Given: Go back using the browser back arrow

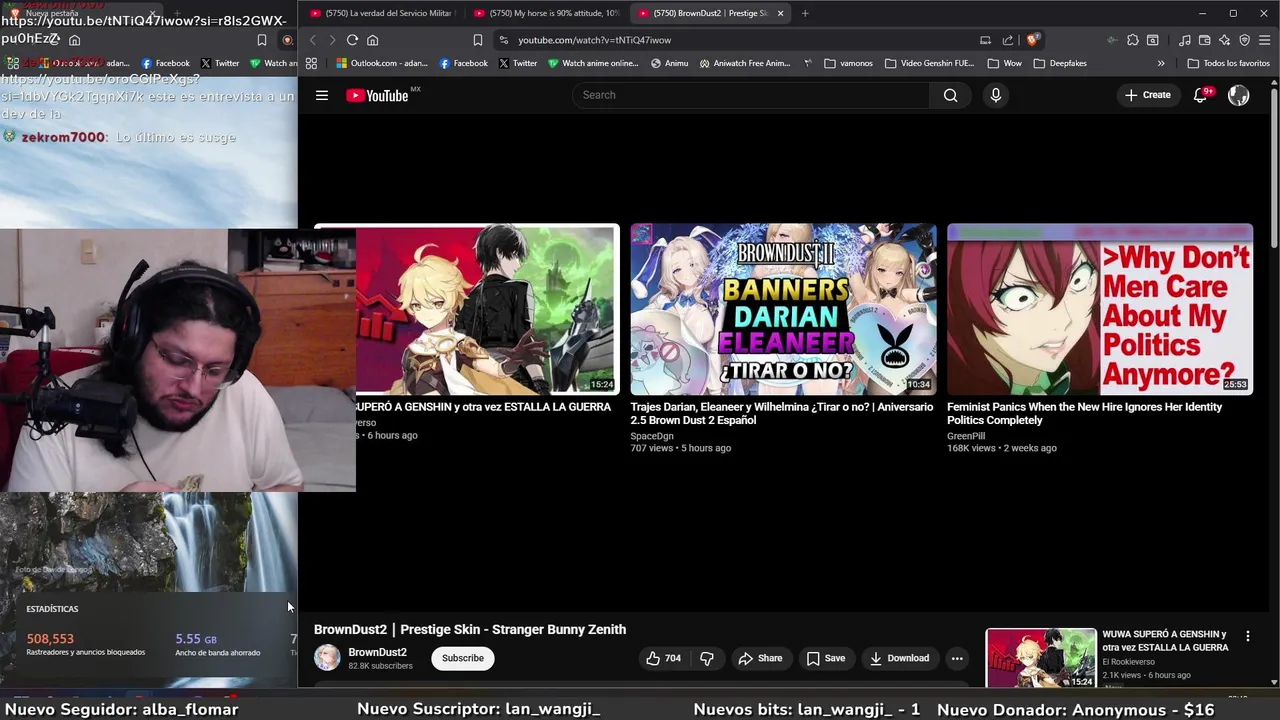Looking at the screenshot, I should pyautogui.click(x=312, y=40).
